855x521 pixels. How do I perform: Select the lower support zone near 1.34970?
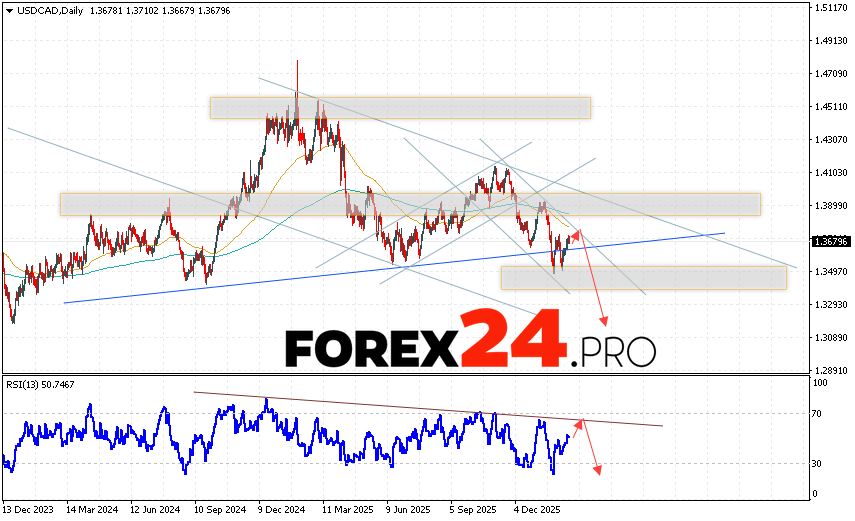click(x=643, y=277)
